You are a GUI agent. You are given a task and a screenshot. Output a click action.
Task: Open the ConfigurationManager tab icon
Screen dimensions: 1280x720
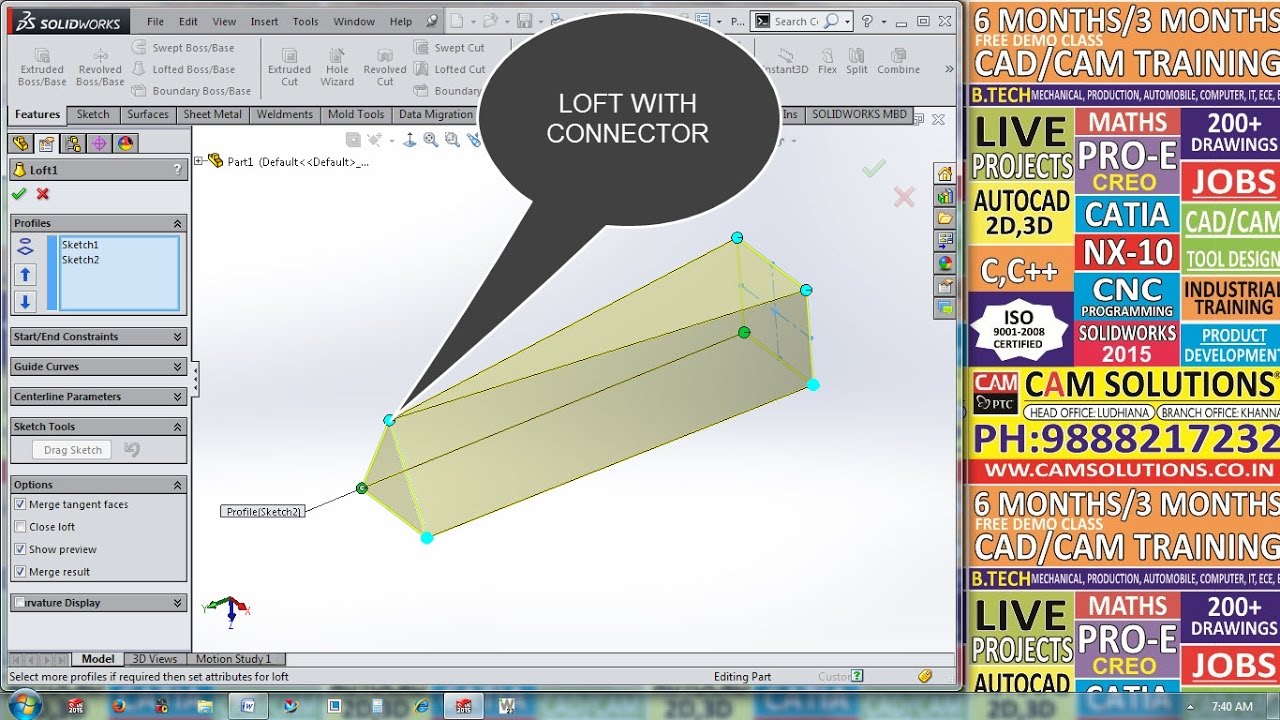(72, 143)
